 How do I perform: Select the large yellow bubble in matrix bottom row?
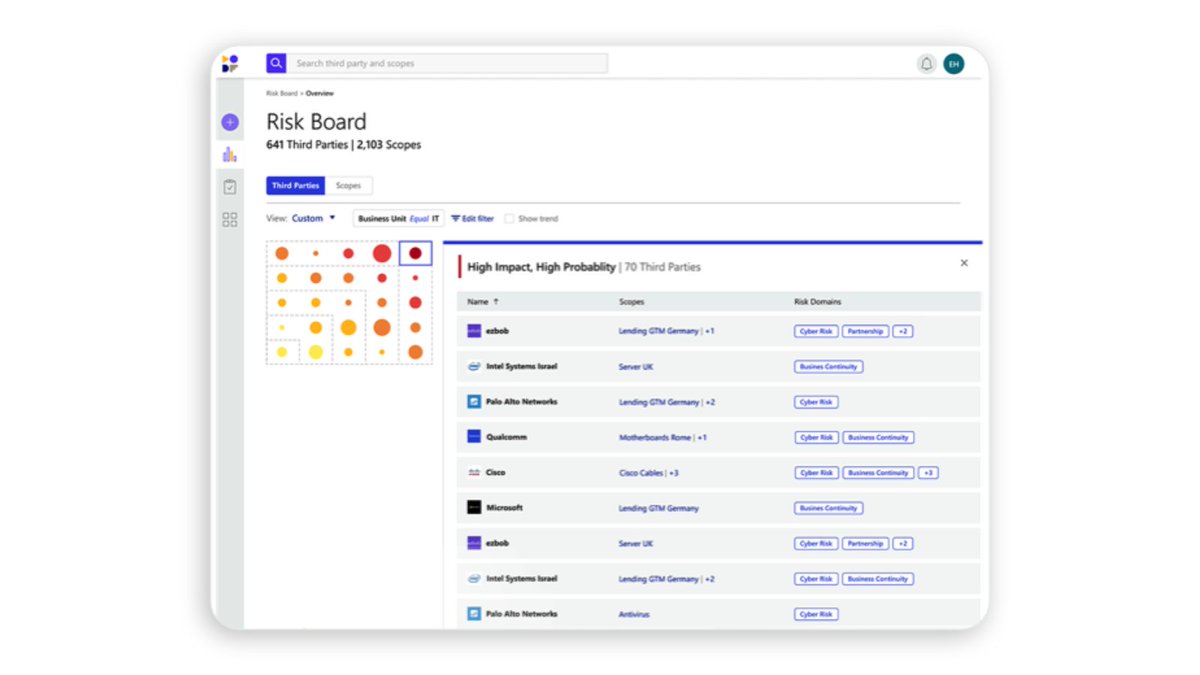tap(315, 351)
